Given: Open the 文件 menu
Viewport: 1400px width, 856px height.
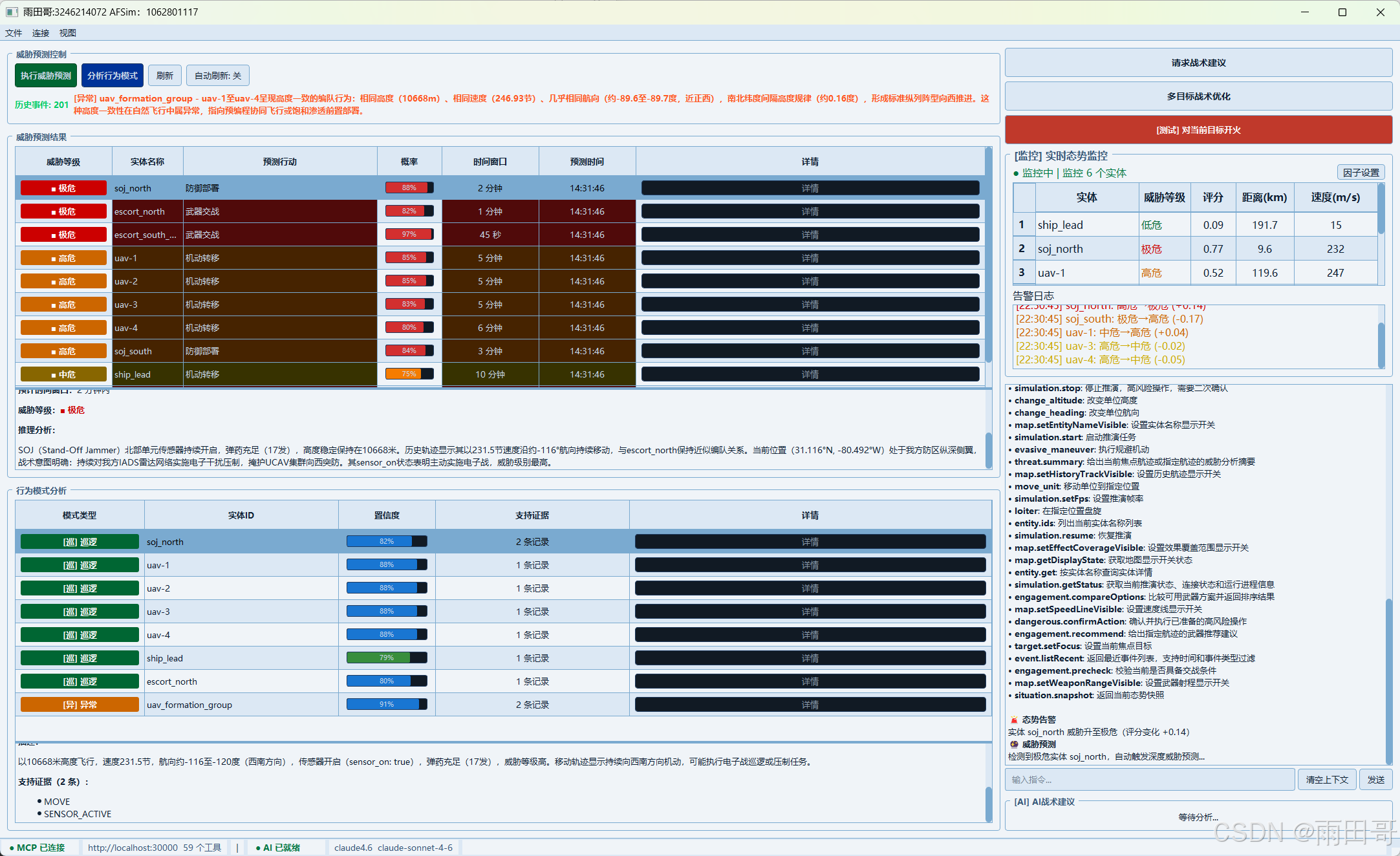Looking at the screenshot, I should click(14, 33).
